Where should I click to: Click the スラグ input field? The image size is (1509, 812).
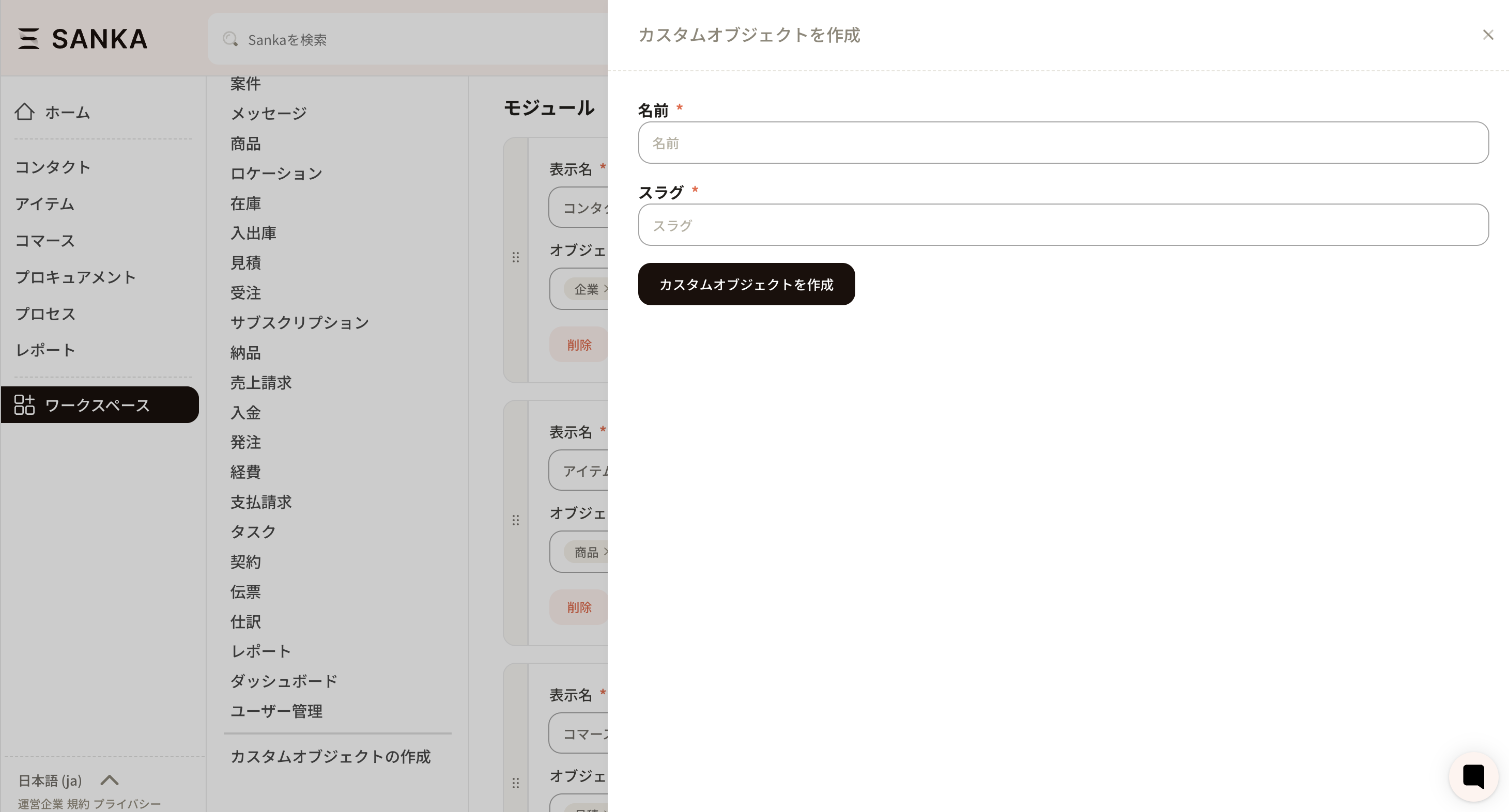1063,225
